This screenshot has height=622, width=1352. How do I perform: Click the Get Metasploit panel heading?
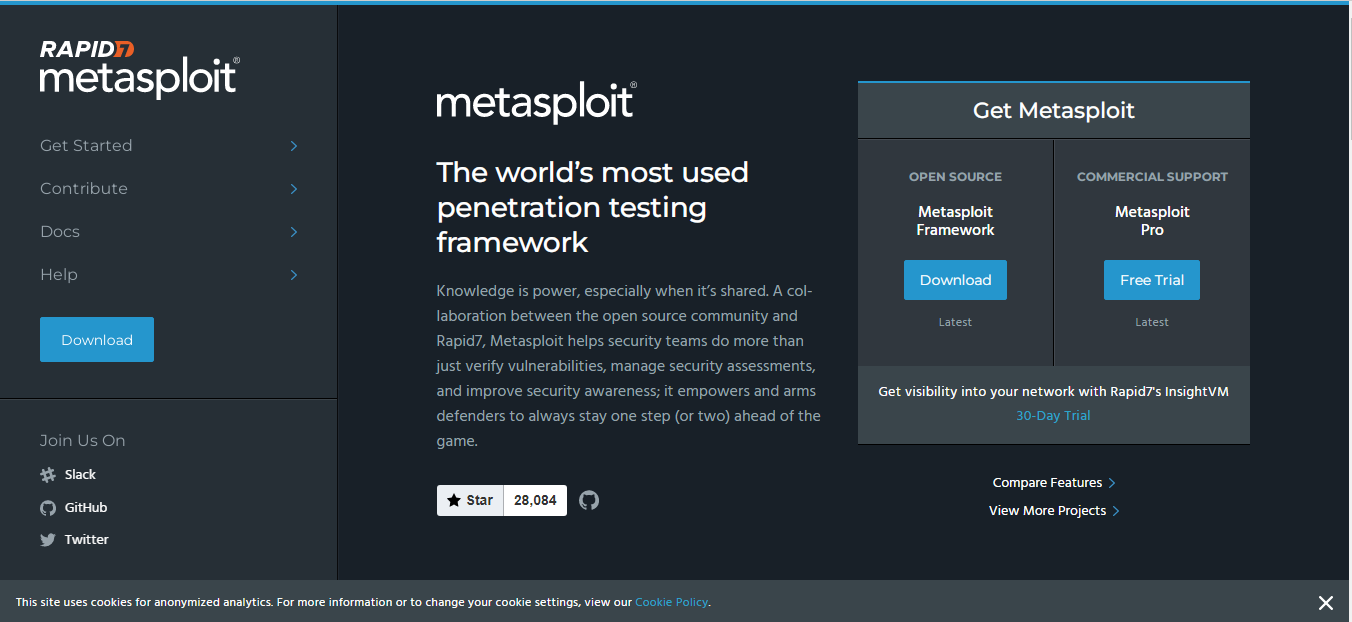[x=1054, y=110]
